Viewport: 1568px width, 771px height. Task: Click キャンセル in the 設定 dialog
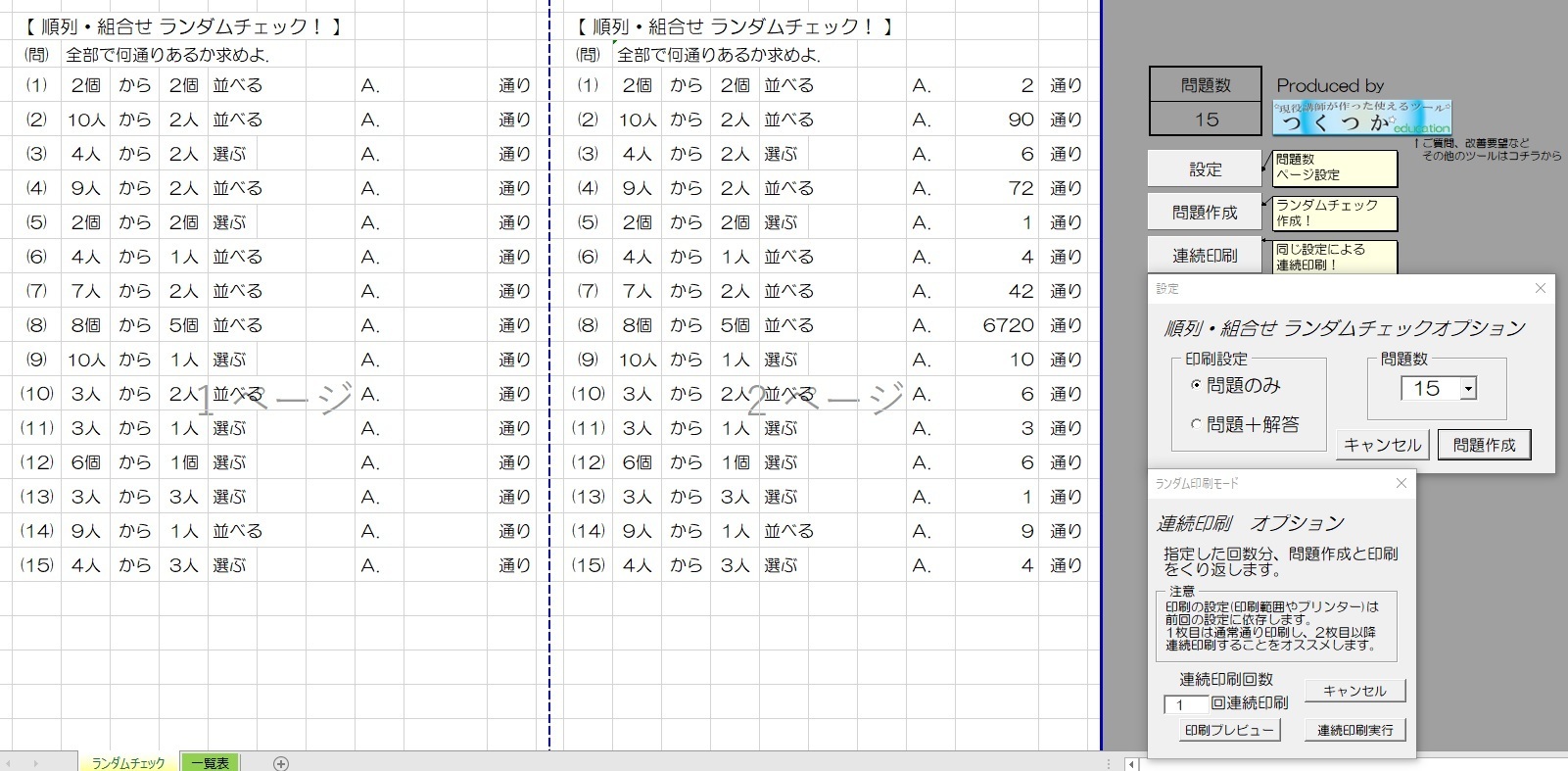pos(1382,445)
